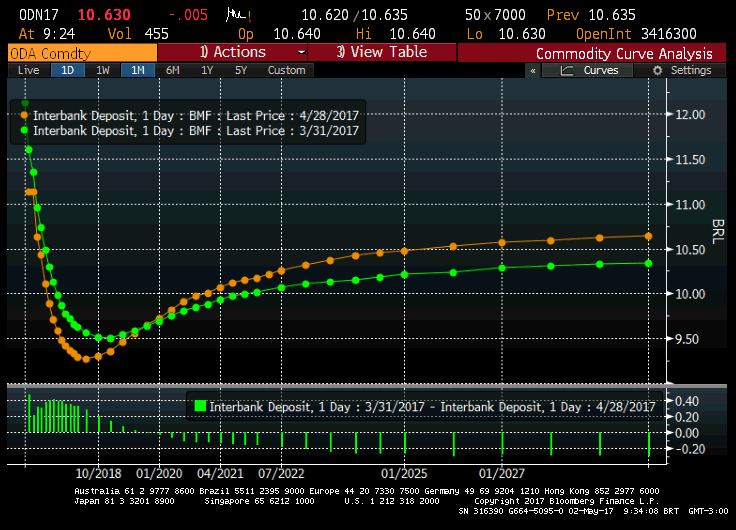The image size is (736, 530).
Task: Click green marker for 3/31/2017 series
Action: [24, 130]
